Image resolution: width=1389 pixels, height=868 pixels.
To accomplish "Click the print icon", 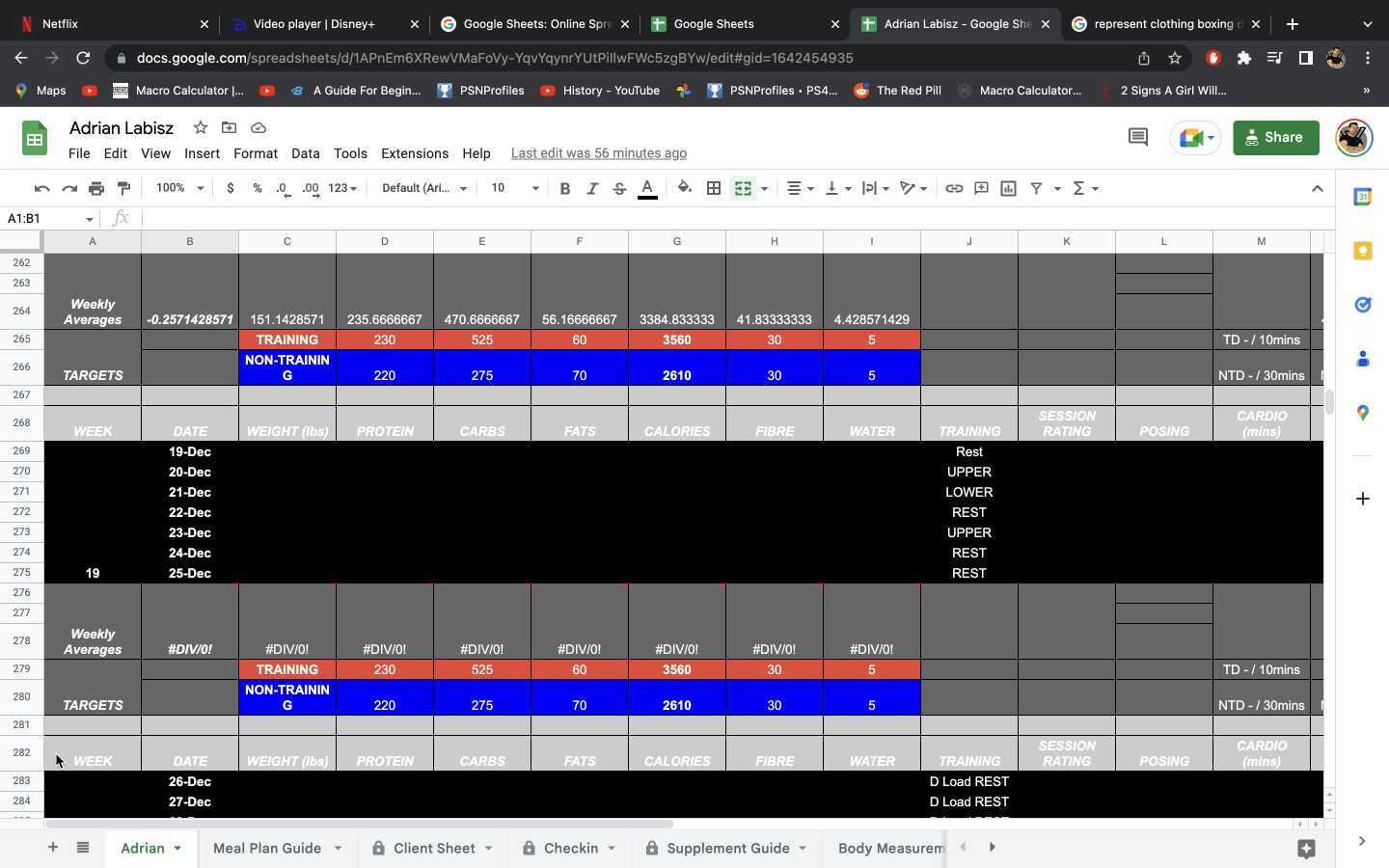I will pyautogui.click(x=96, y=188).
